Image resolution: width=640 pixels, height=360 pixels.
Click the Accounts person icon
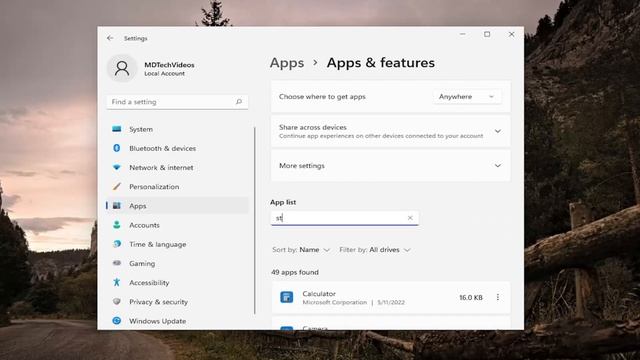point(117,225)
